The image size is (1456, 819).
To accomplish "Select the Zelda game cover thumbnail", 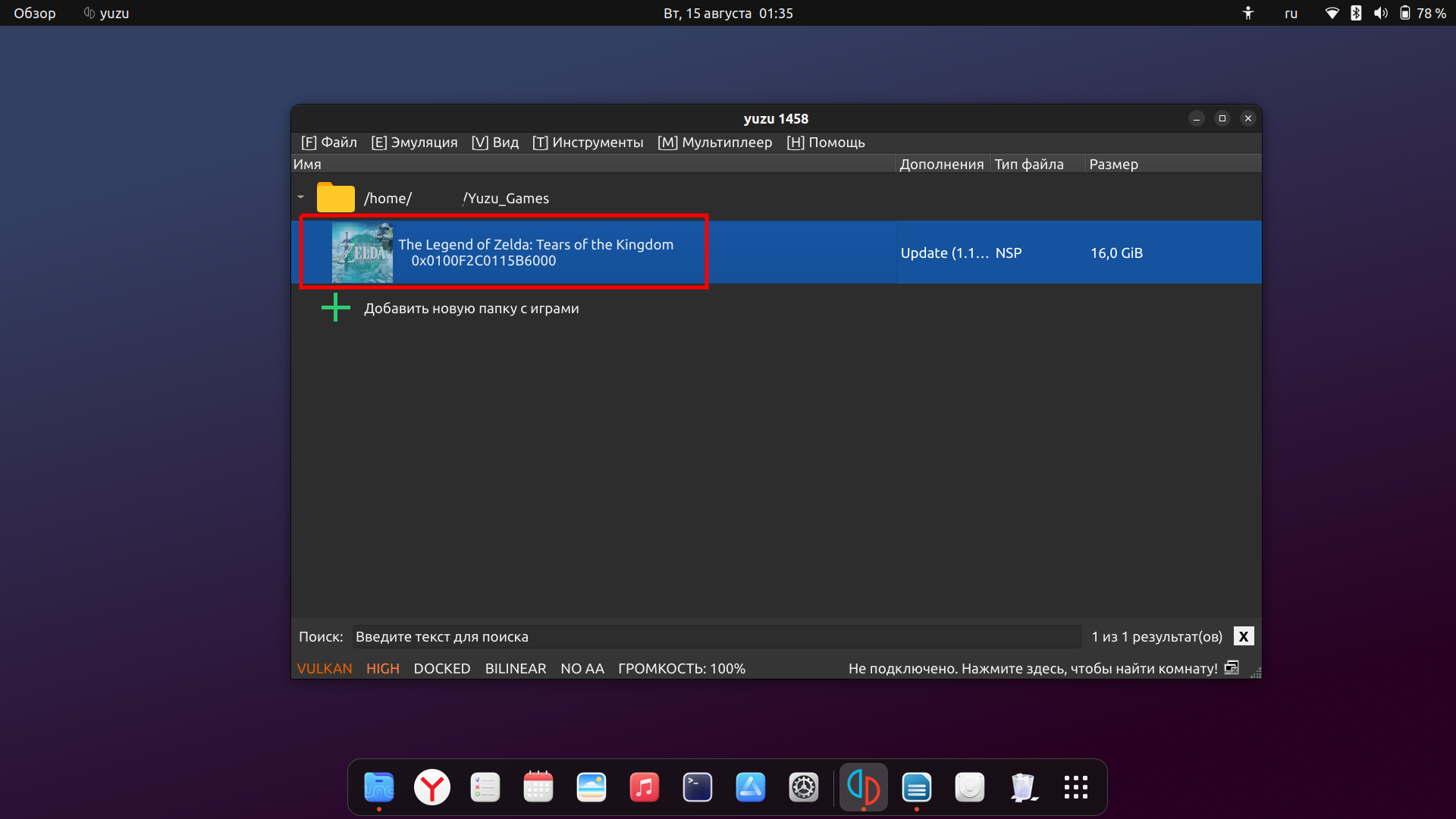I will (x=362, y=253).
